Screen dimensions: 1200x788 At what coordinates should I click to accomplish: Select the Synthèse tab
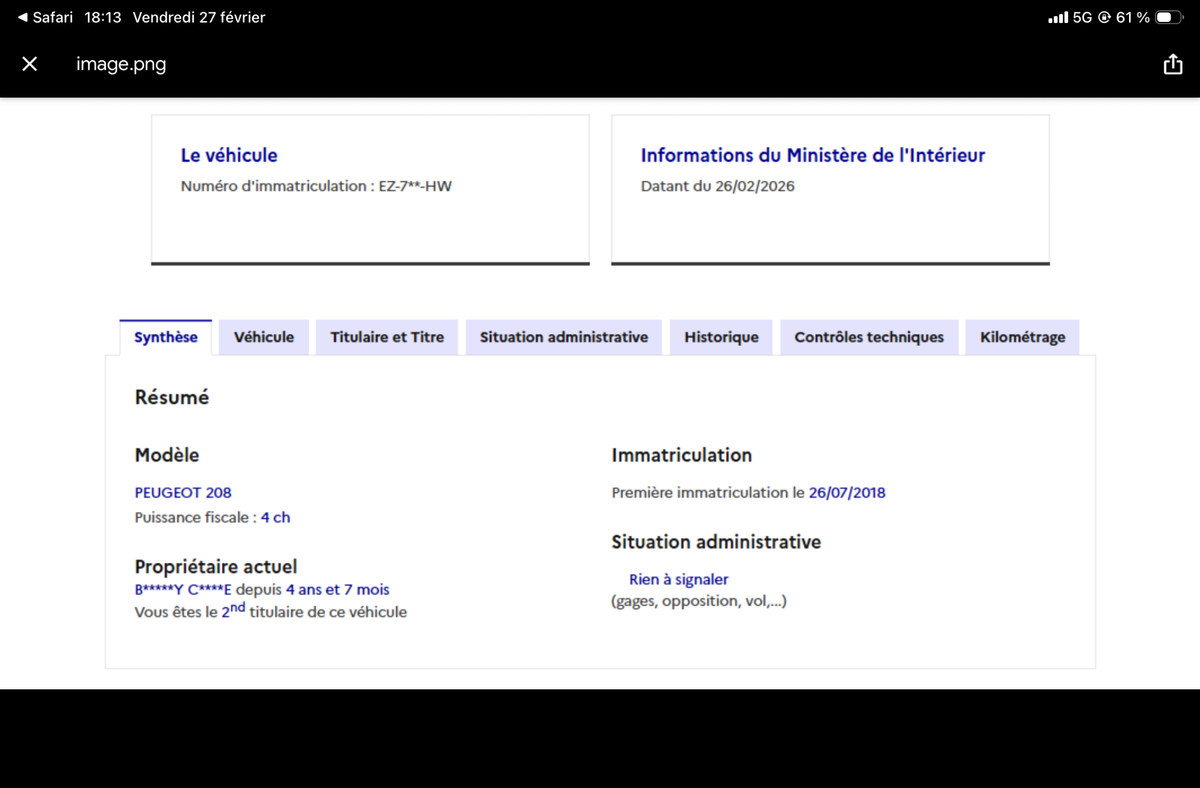166,337
